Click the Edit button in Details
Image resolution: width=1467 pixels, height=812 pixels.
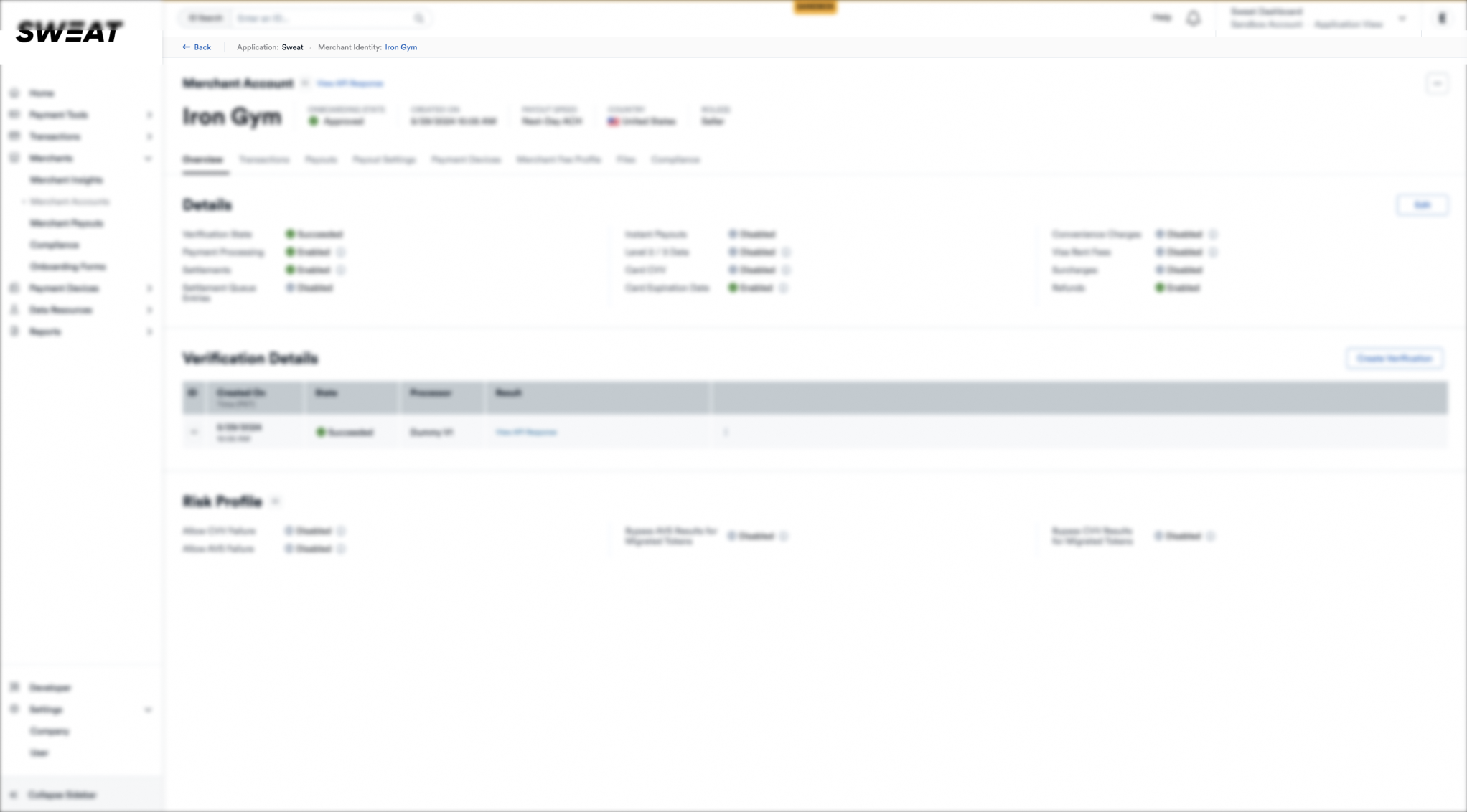point(1422,205)
